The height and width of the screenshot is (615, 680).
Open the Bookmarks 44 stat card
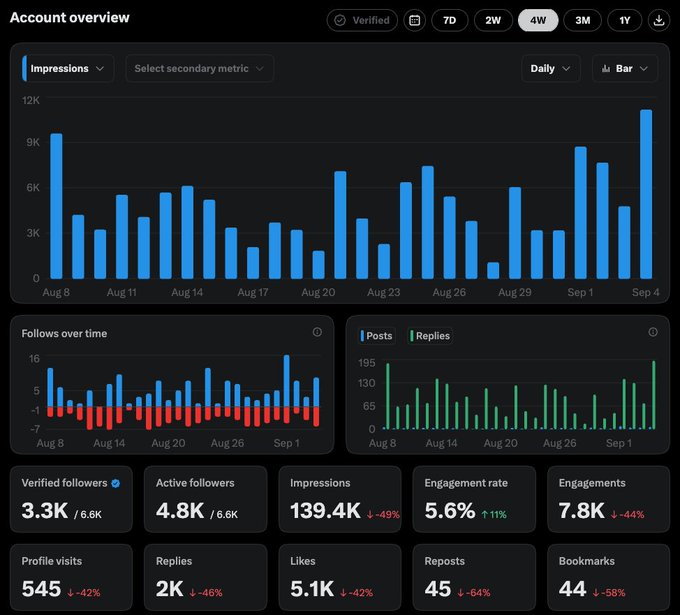[x=608, y=577]
